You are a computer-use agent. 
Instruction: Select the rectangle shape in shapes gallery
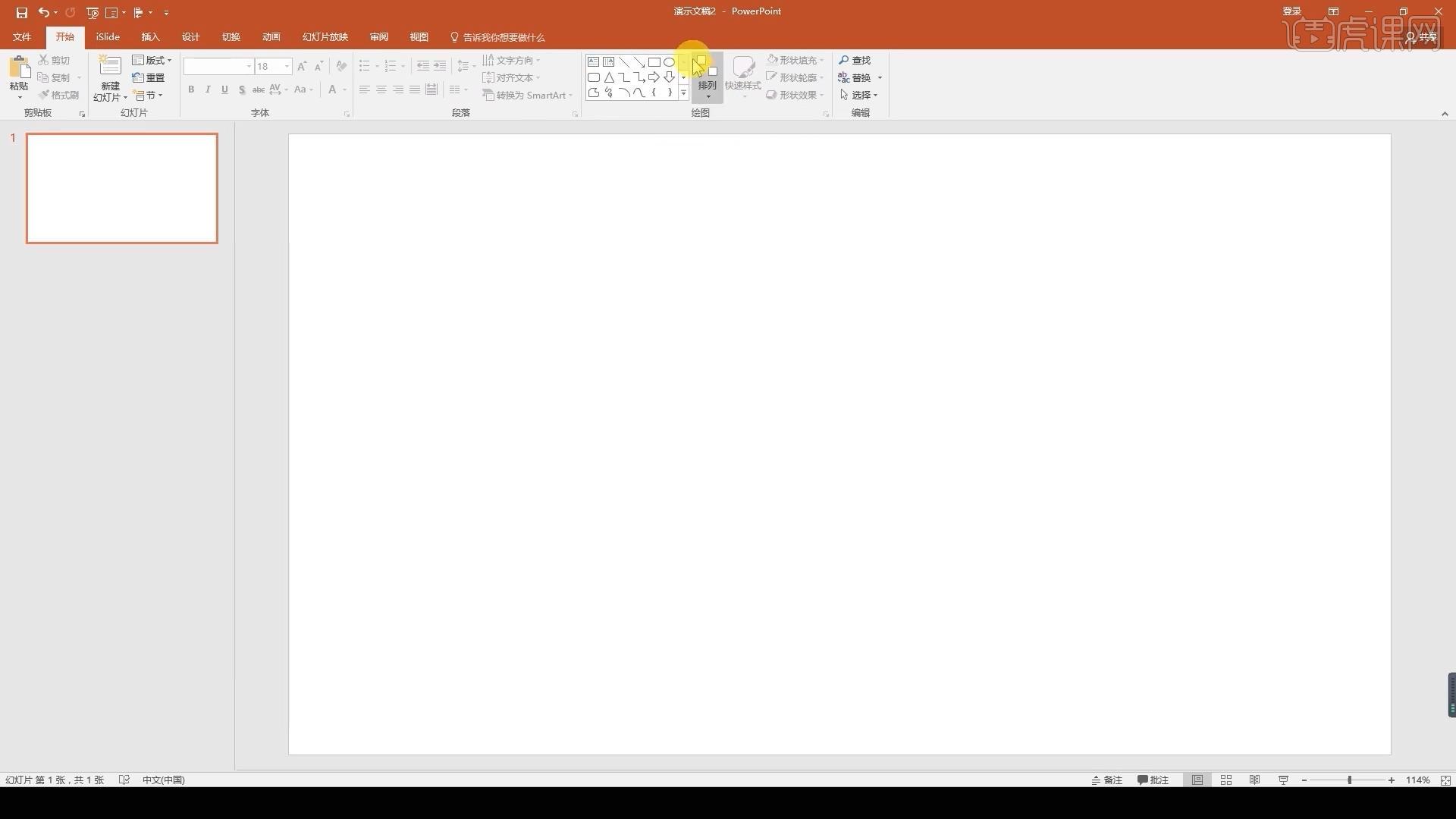pyautogui.click(x=654, y=62)
